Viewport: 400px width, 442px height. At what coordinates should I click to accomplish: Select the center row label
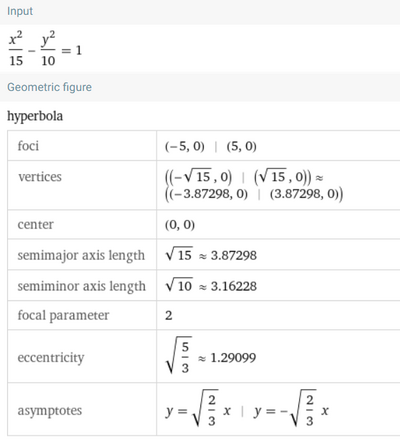[x=35, y=224]
